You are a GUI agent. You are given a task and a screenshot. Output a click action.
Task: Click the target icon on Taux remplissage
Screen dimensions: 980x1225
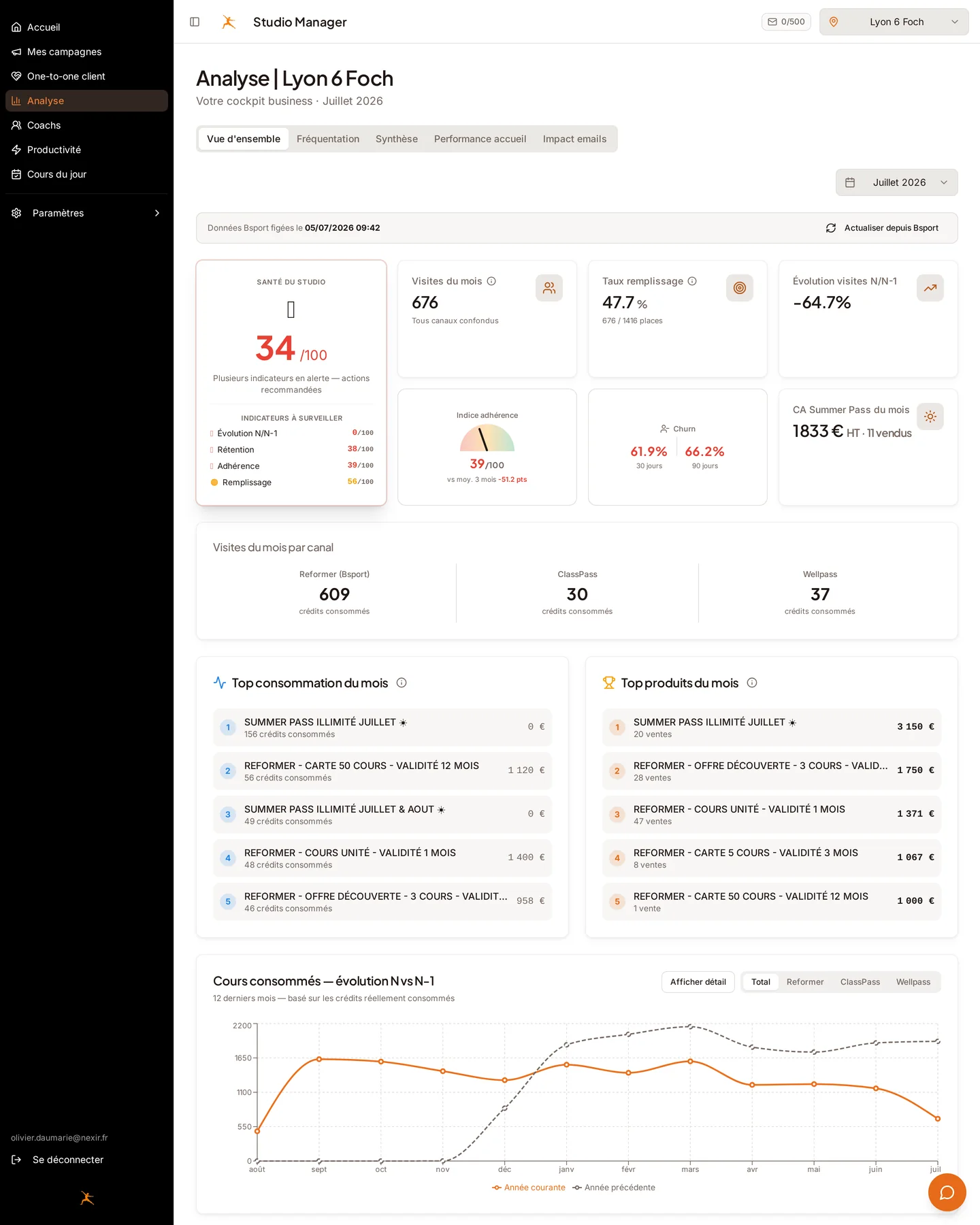pyautogui.click(x=740, y=288)
